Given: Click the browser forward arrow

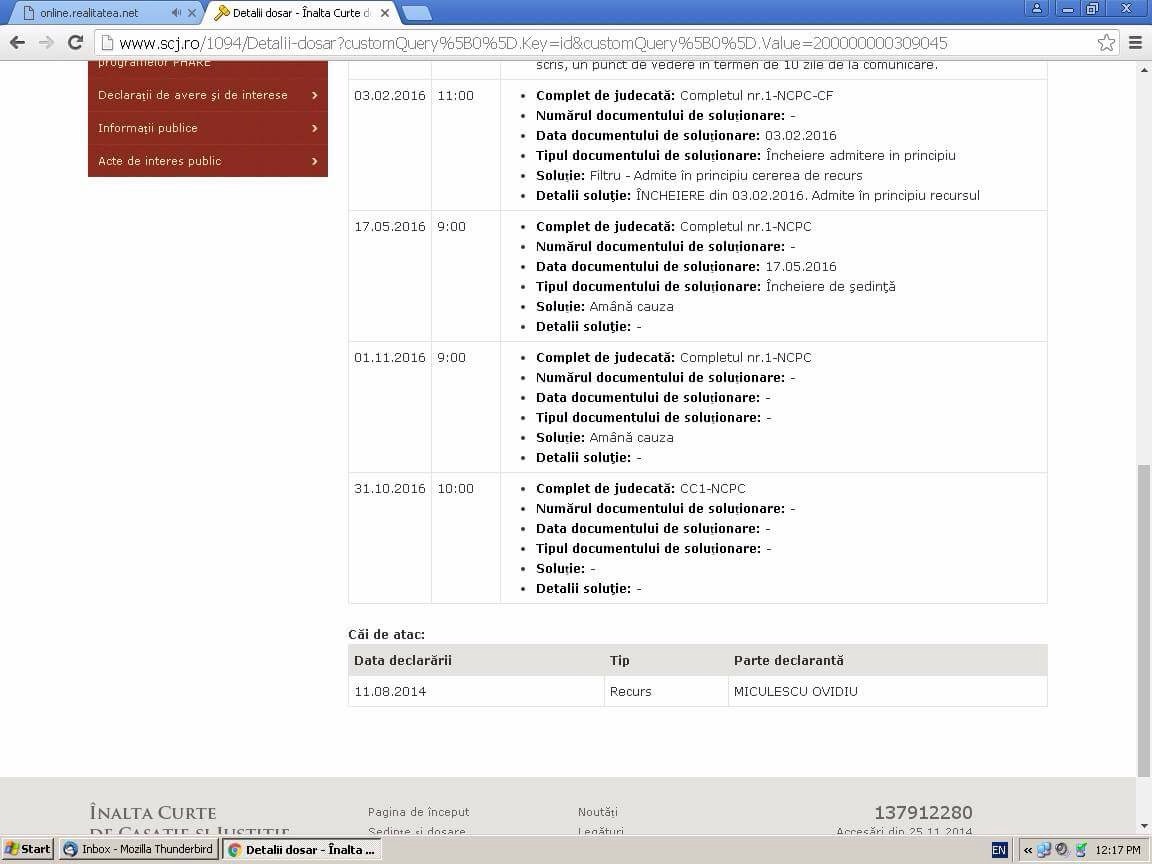Looking at the screenshot, I should tap(46, 42).
